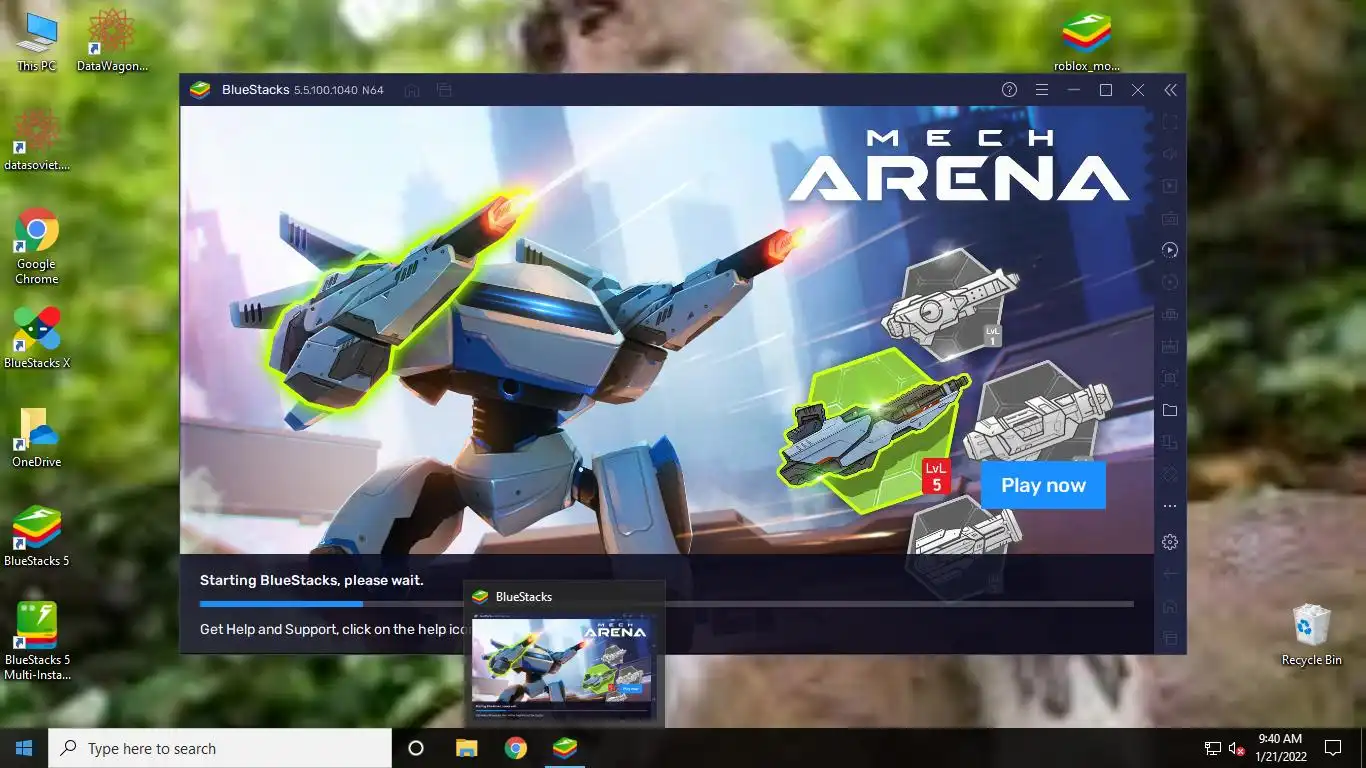Select OneDrive desktop folder icon
Image resolution: width=1366 pixels, height=768 pixels.
[37, 438]
